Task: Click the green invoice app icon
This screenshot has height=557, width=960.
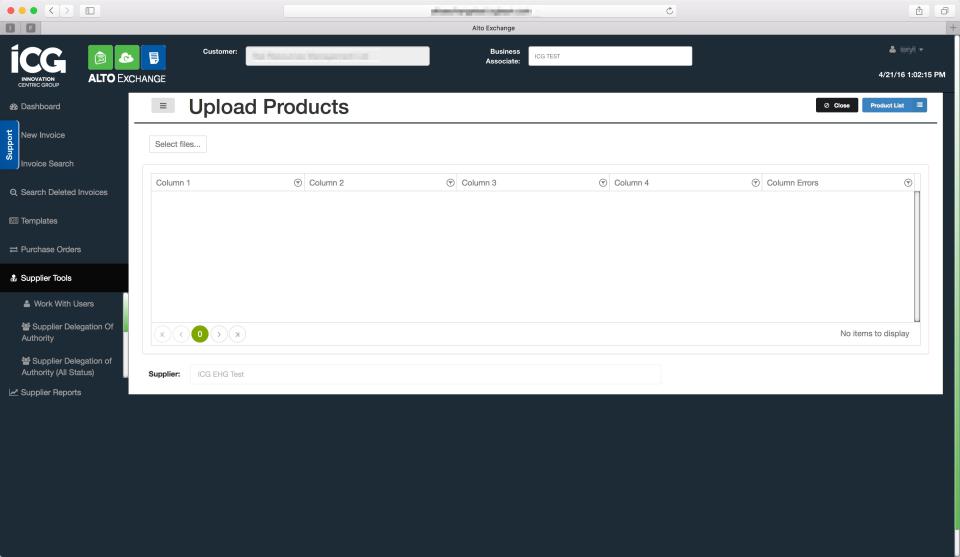Action: click(100, 58)
